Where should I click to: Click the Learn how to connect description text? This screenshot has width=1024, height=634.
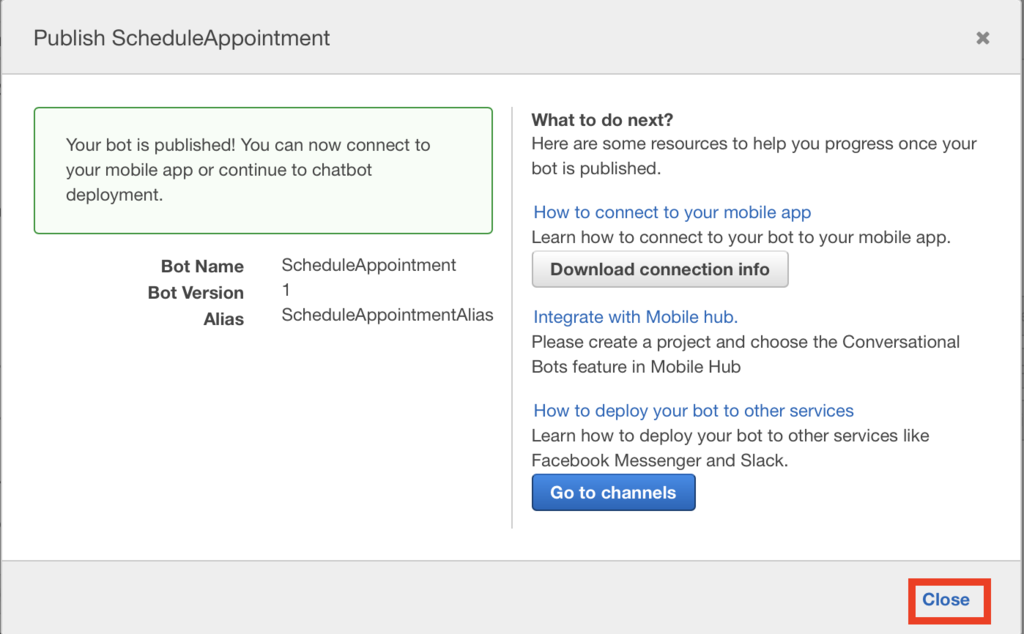pos(740,238)
